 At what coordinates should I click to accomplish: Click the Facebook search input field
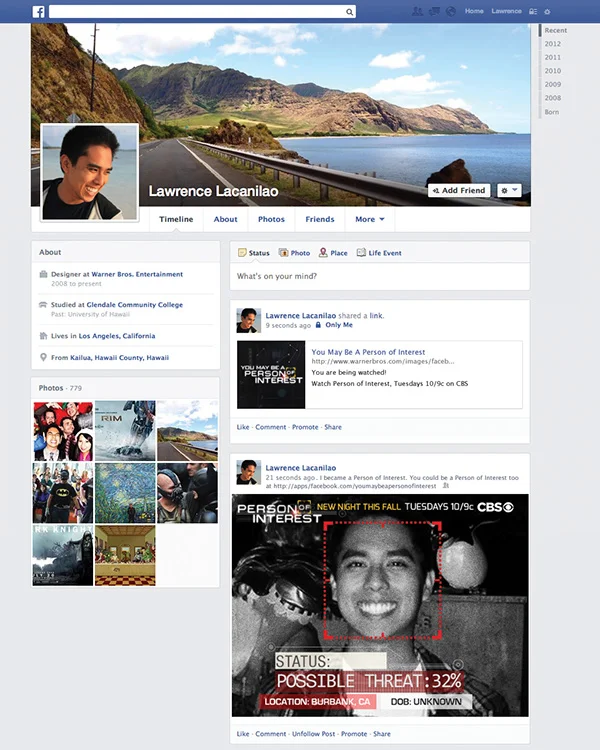point(202,12)
